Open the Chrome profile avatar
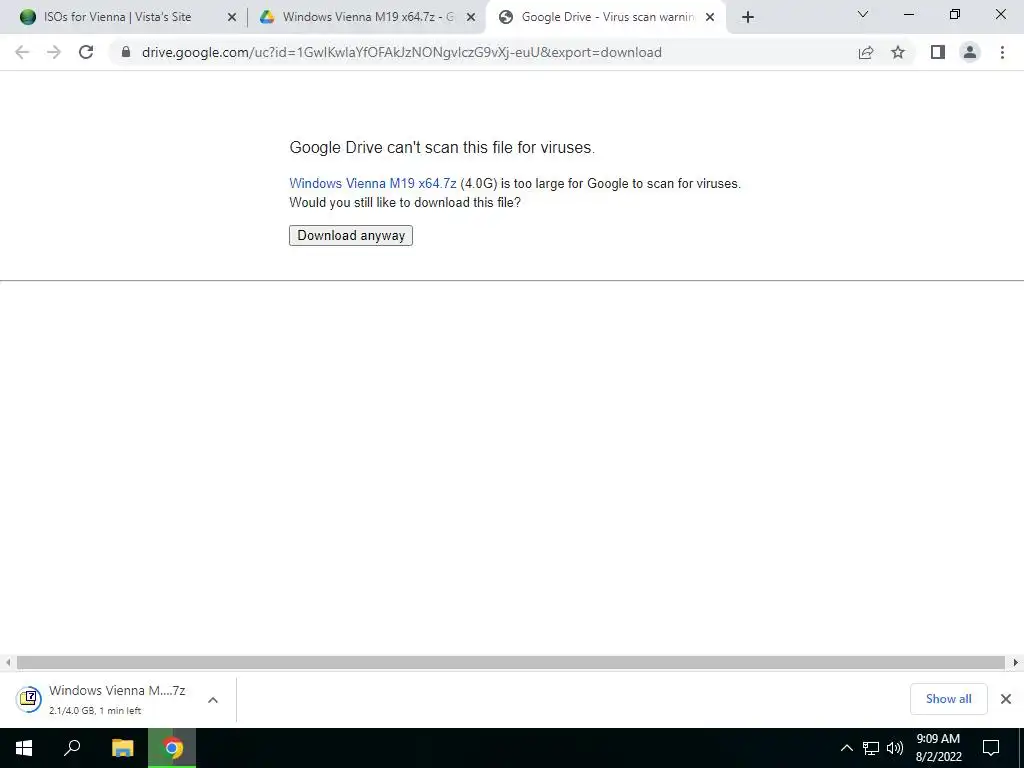 tap(970, 52)
